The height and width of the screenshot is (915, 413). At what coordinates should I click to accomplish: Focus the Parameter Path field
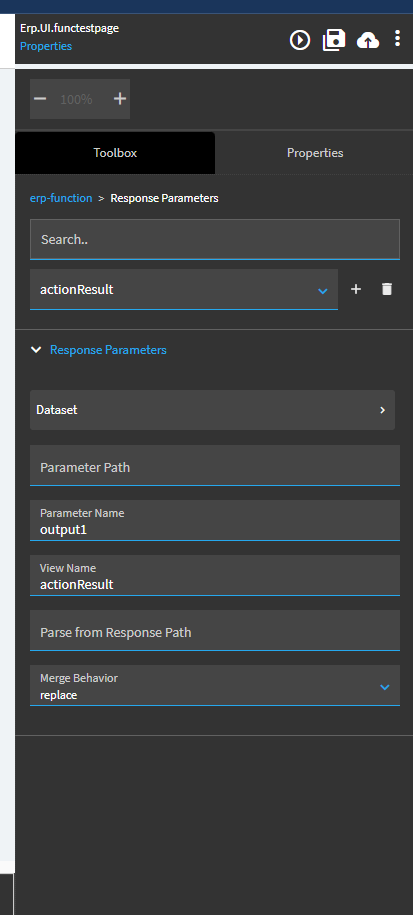215,465
